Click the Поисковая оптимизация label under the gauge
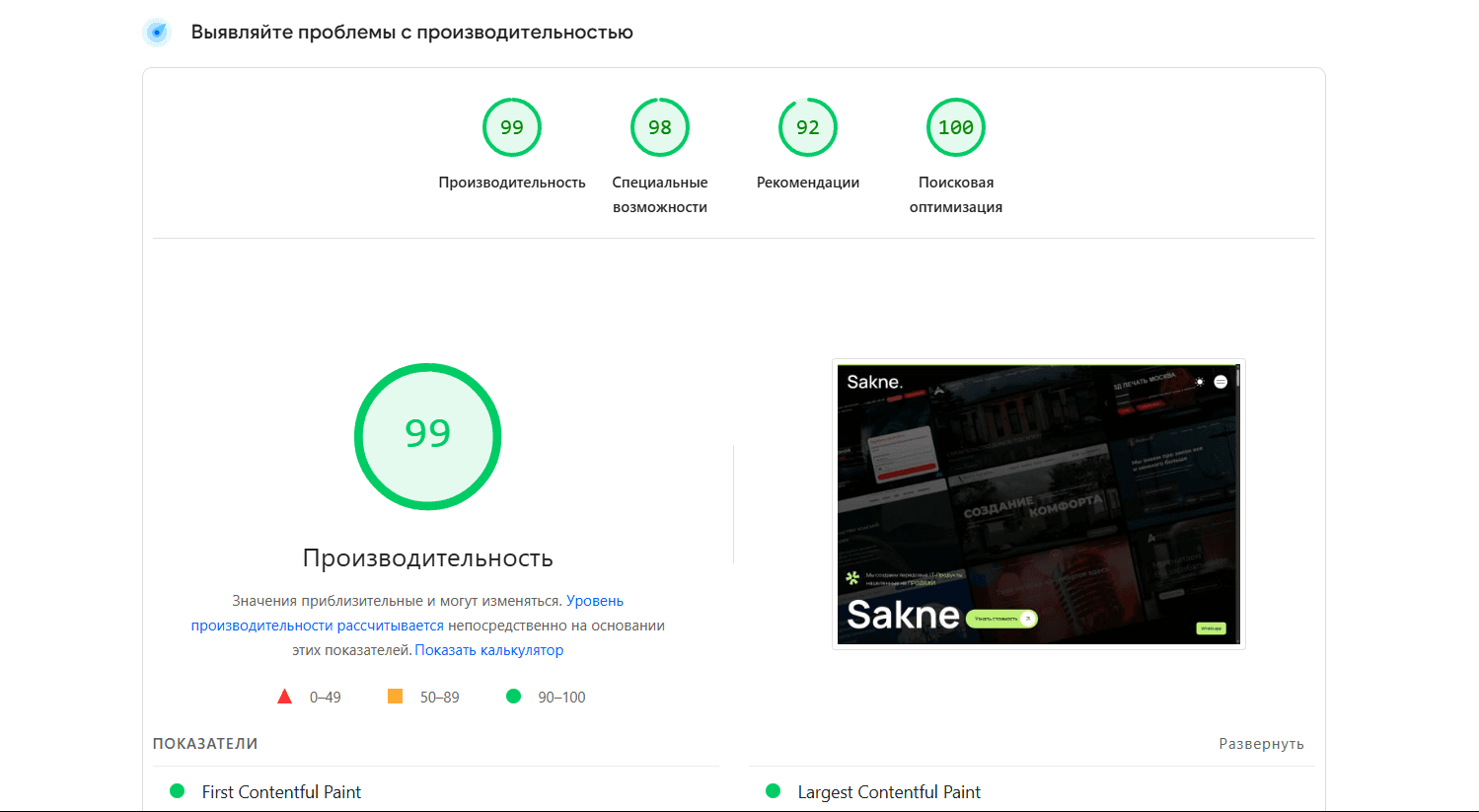 (955, 194)
